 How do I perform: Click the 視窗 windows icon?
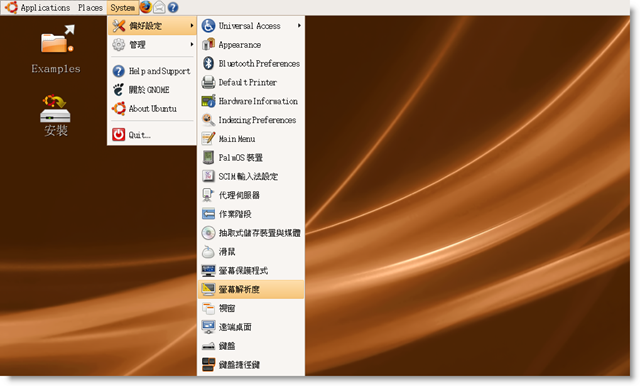208,308
